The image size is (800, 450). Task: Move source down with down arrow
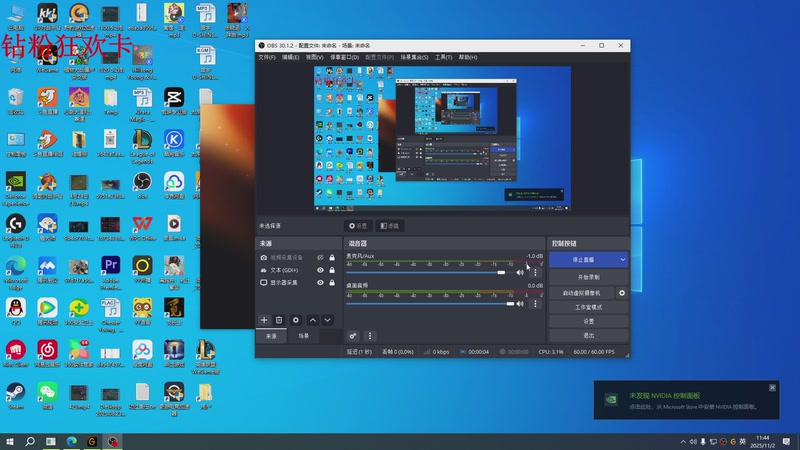click(x=328, y=320)
